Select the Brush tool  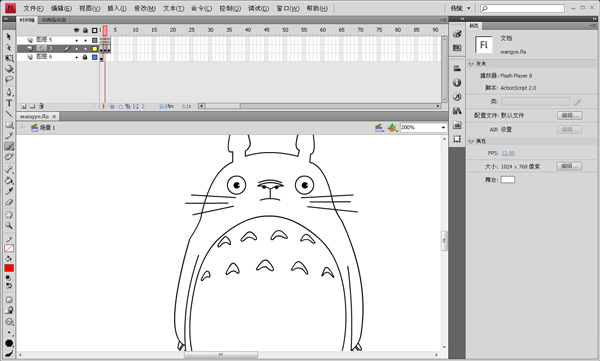[x=9, y=146]
